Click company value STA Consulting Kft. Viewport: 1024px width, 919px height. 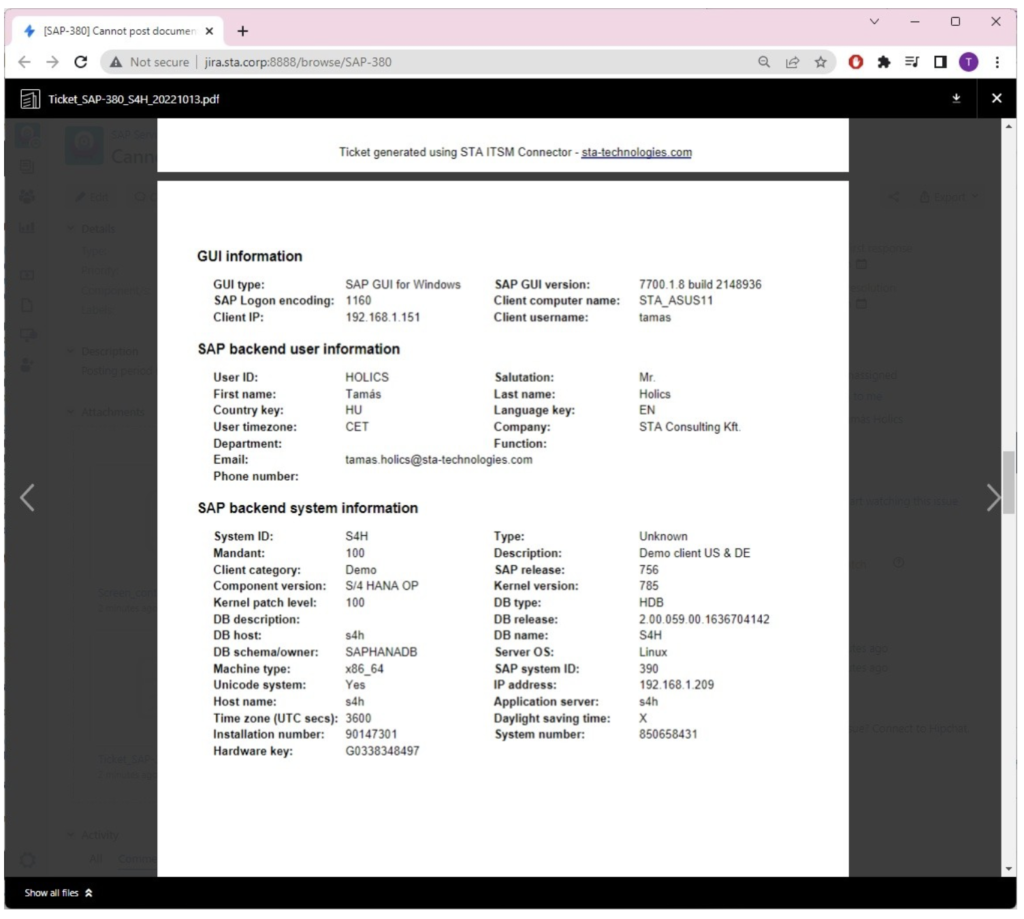tap(690, 427)
